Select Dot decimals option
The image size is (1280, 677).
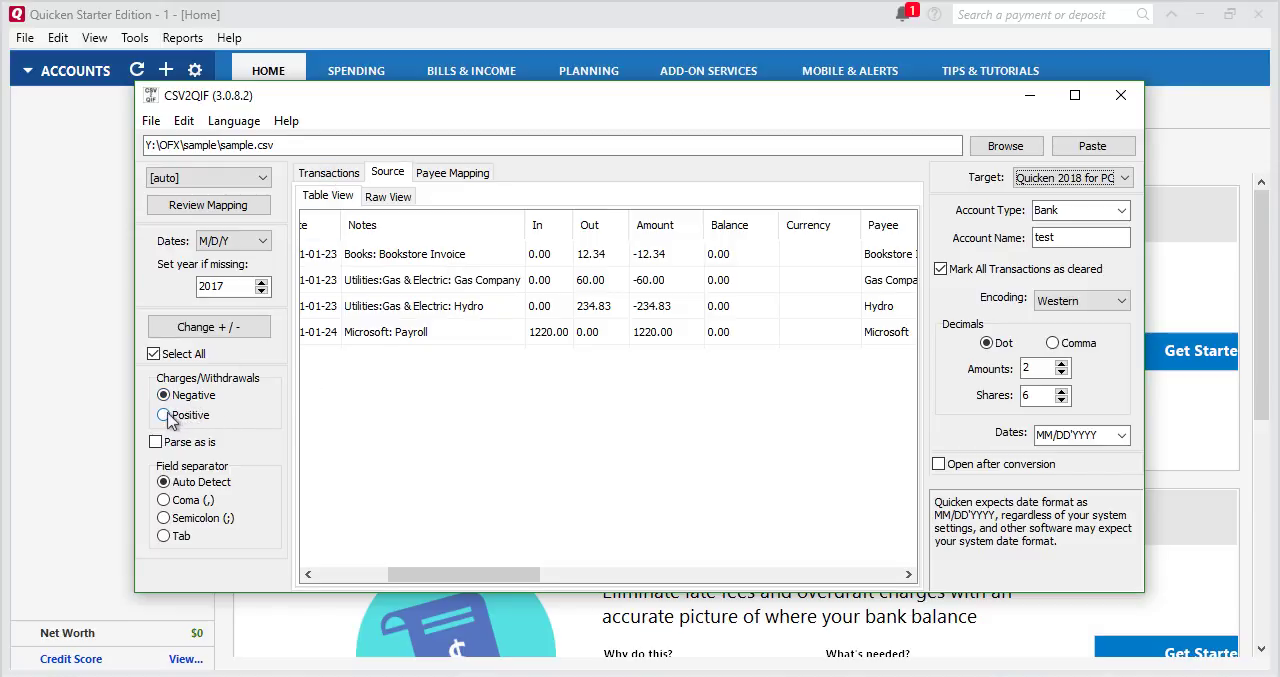[x=986, y=343]
